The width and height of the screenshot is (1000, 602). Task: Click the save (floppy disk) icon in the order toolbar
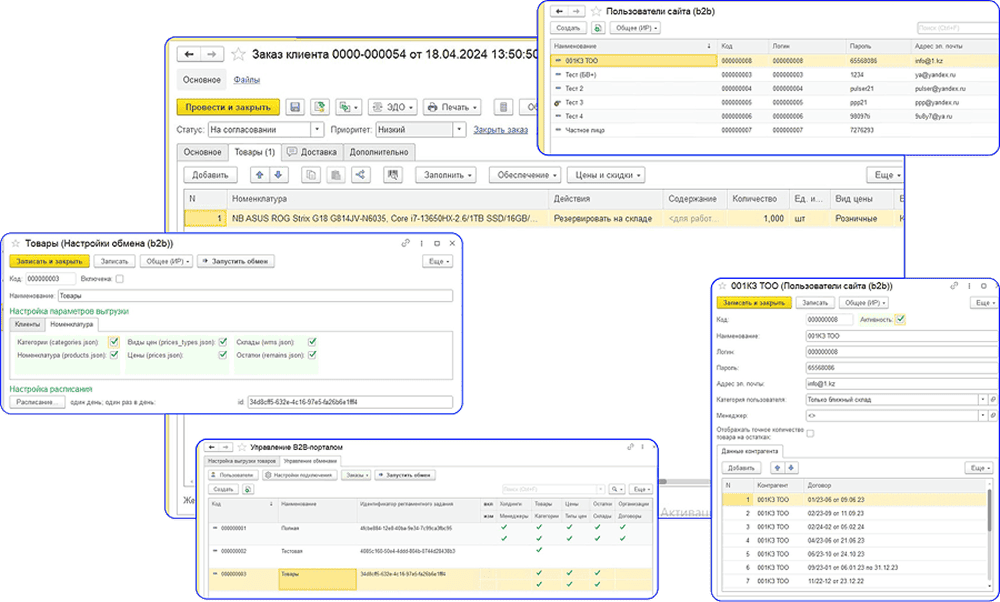[295, 107]
